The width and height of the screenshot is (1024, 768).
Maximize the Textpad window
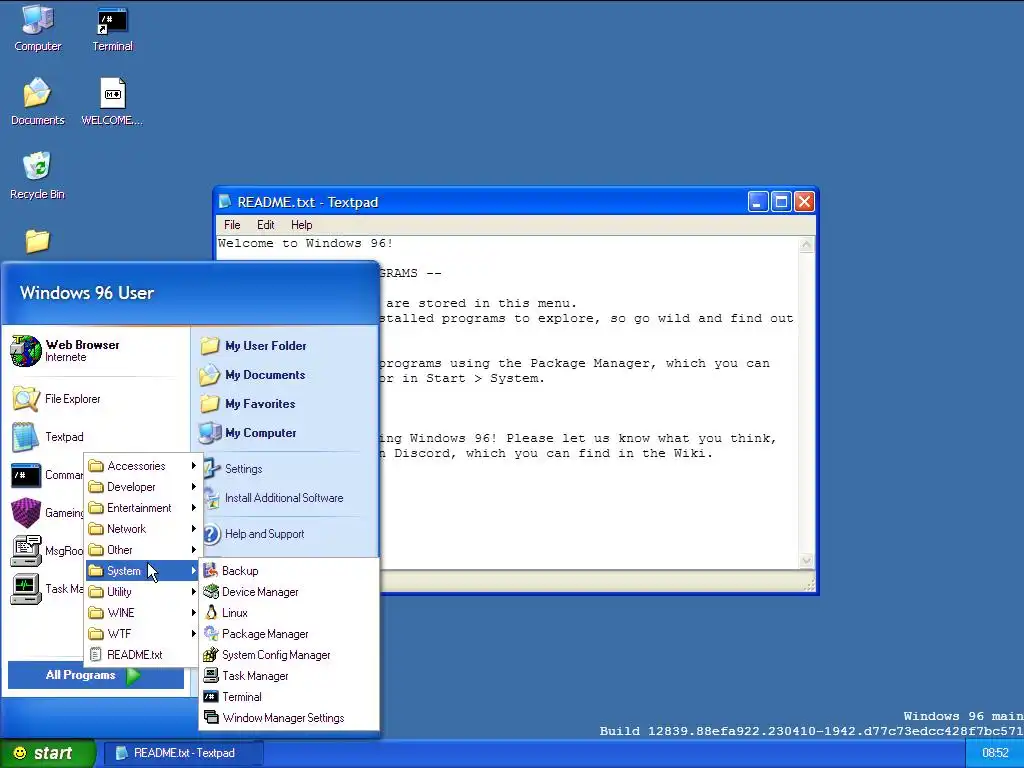[781, 202]
